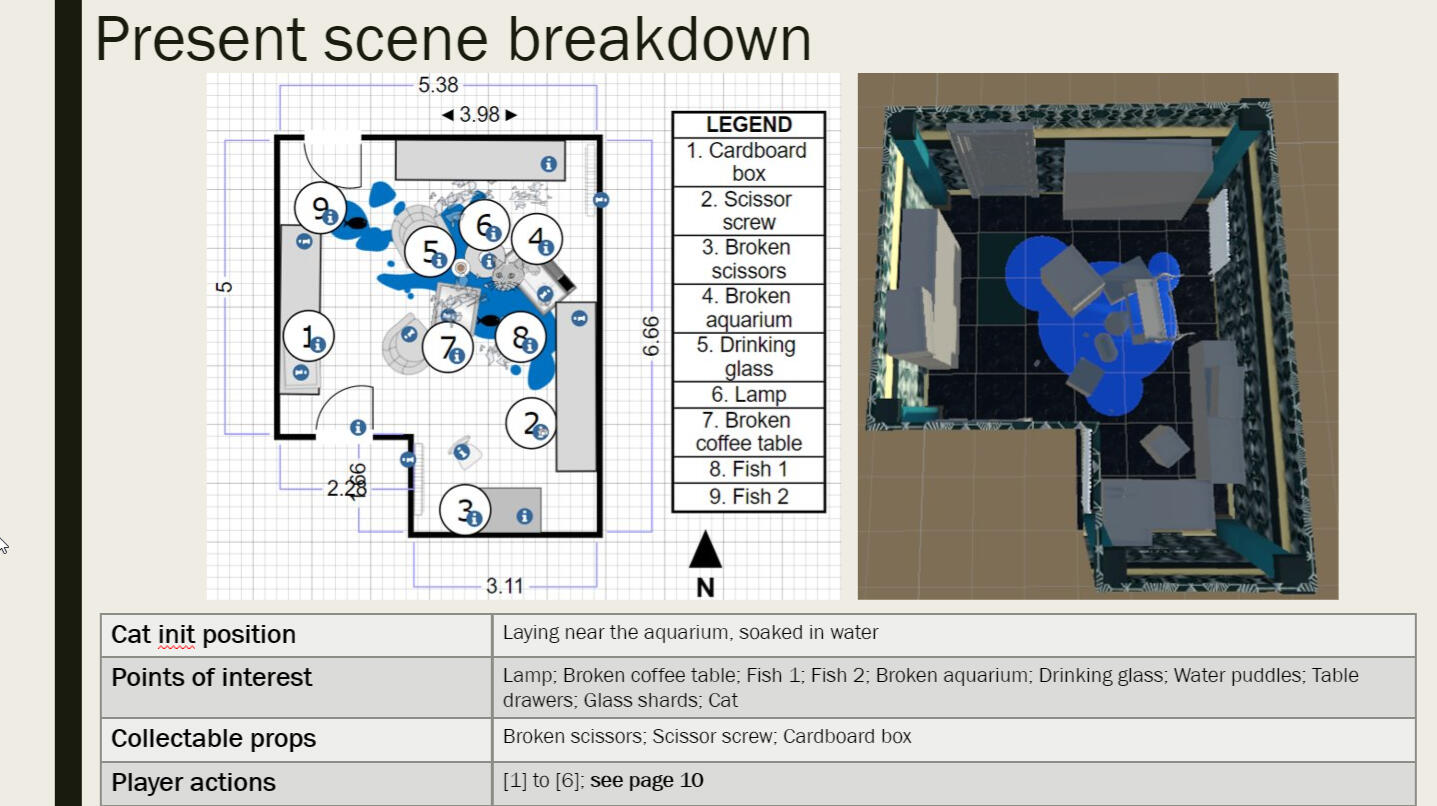The image size is (1437, 806).
Task: Click info icon on the top wall cabinet
Action: point(548,163)
